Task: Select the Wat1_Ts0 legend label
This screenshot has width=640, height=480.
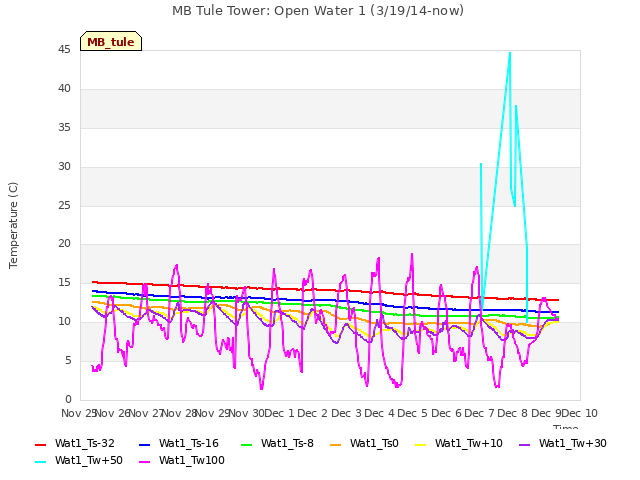Action: coord(374,443)
